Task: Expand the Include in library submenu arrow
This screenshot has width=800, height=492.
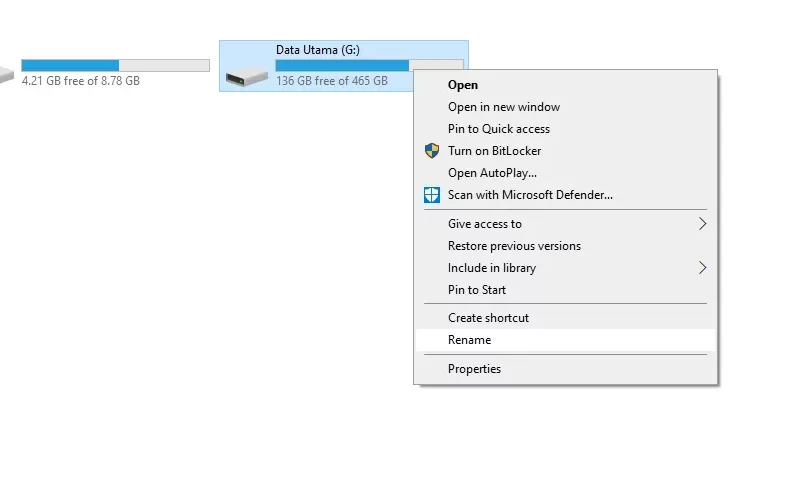Action: (703, 267)
